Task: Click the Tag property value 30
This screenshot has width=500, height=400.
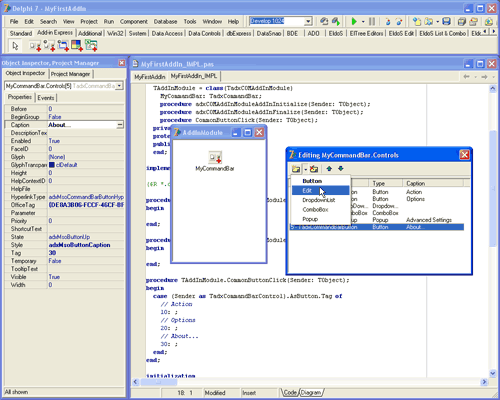Action: (x=52, y=253)
